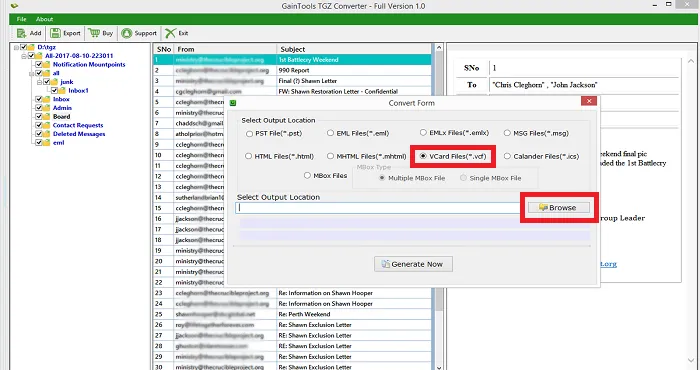
Task: Click the Add toolbar icon
Action: tap(21, 33)
